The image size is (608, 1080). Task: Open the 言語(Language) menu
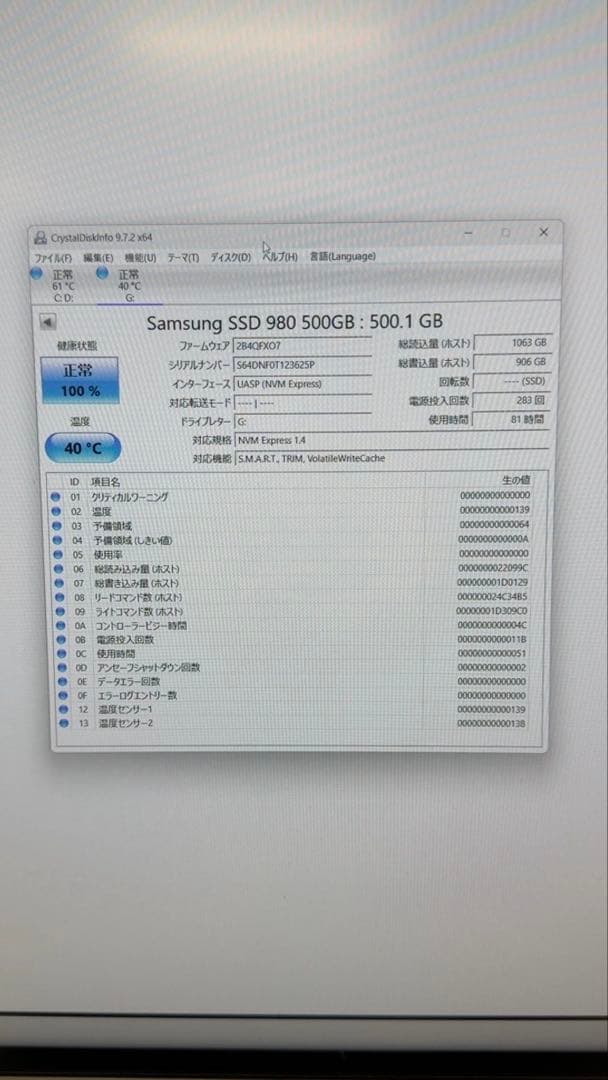[x=342, y=256]
